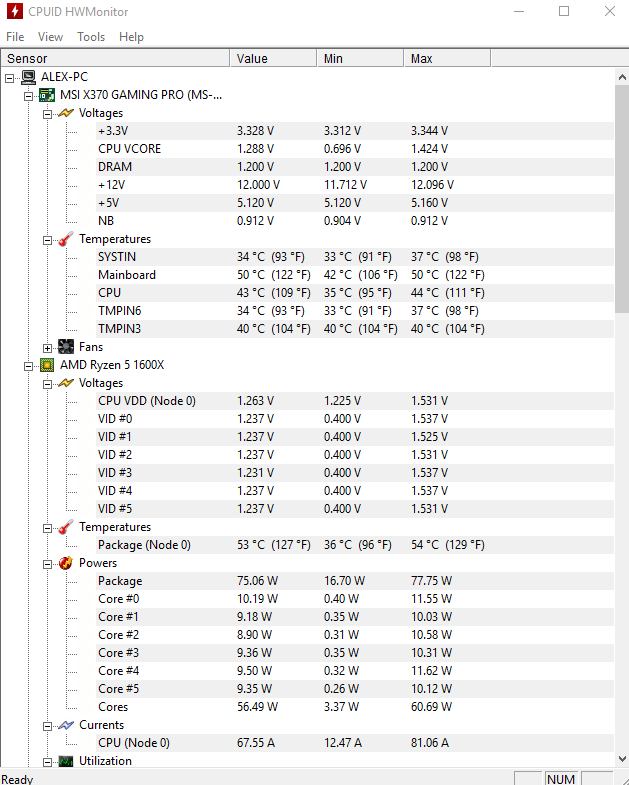
Task: Open the File menu
Action: (x=15, y=37)
